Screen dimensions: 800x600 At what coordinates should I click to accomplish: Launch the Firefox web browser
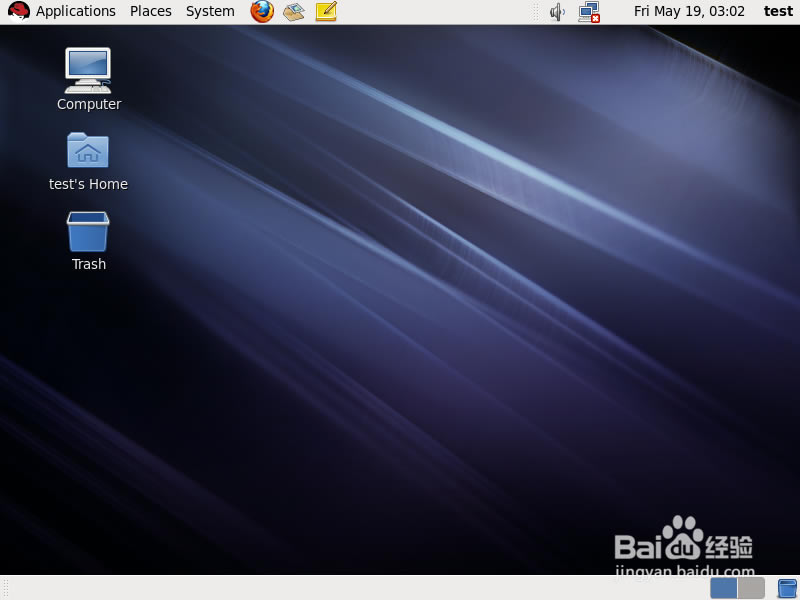pos(262,11)
